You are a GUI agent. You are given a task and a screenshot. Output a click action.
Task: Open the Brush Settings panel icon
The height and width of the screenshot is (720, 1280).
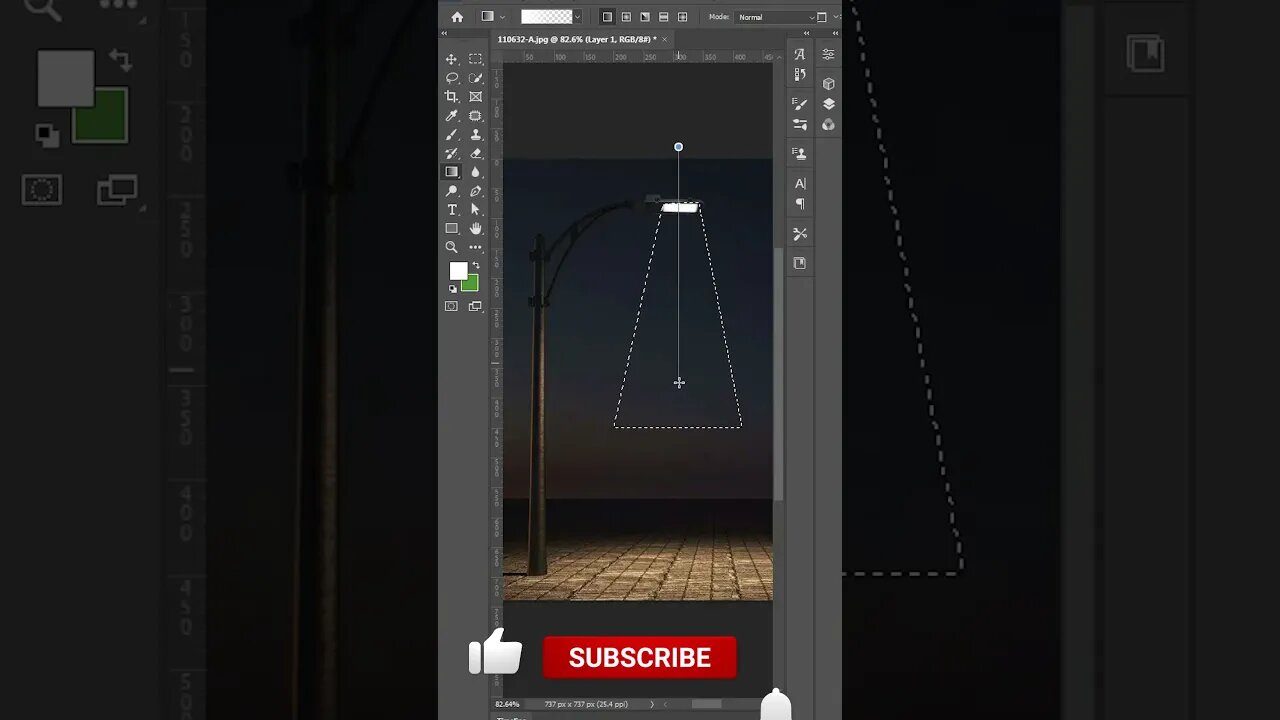pos(800,104)
